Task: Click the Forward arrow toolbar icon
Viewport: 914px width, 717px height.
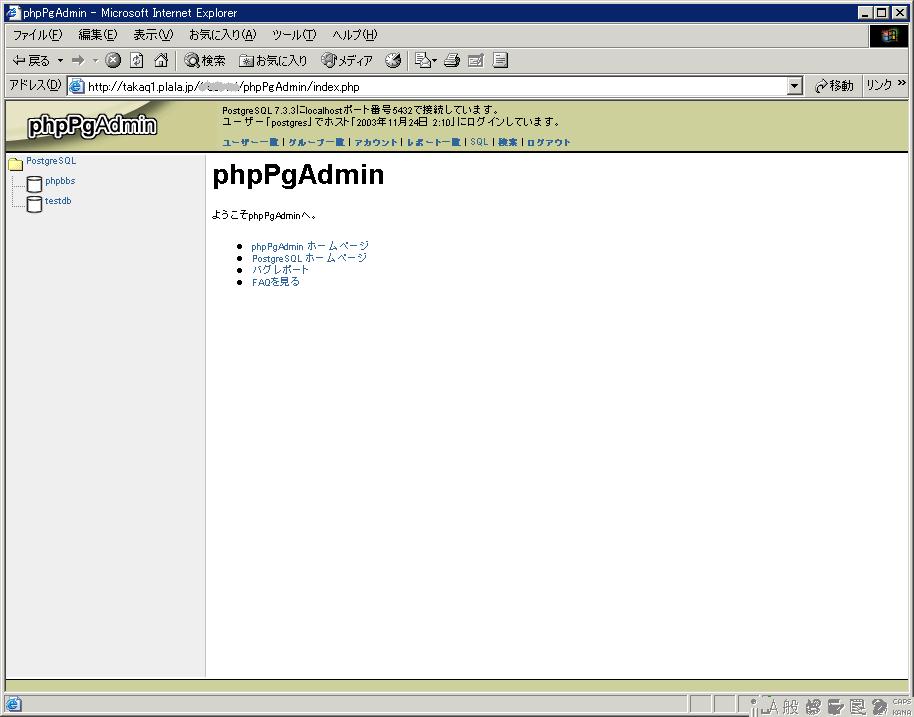Action: [78, 60]
